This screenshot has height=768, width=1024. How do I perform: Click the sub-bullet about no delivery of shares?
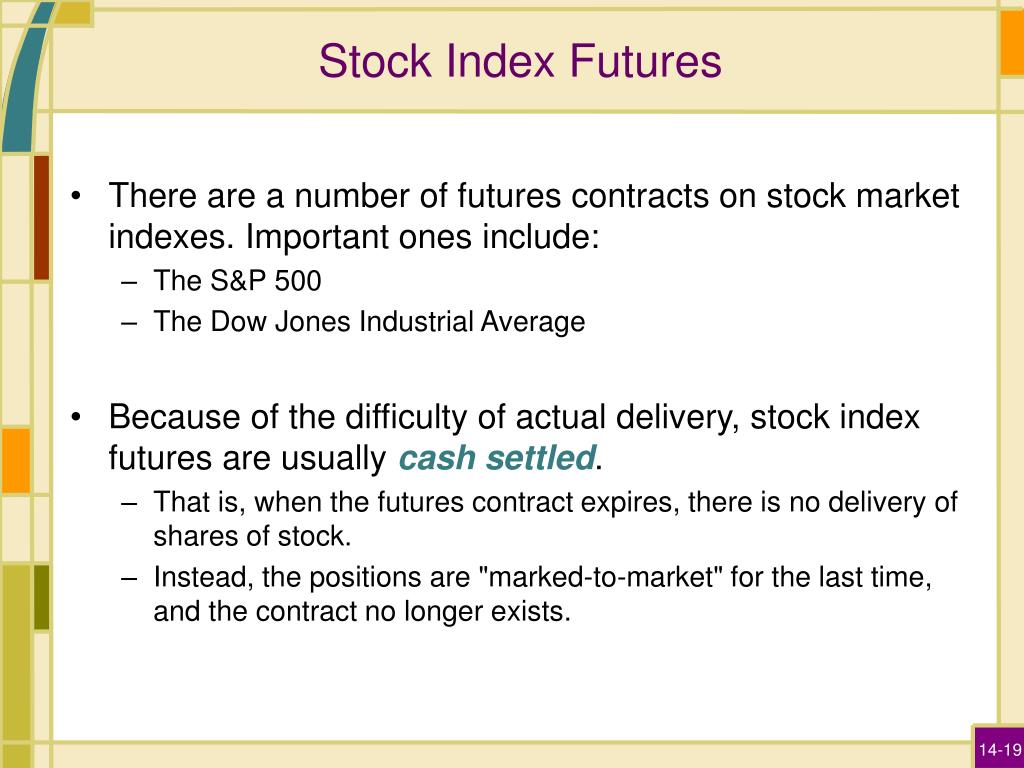[555, 519]
